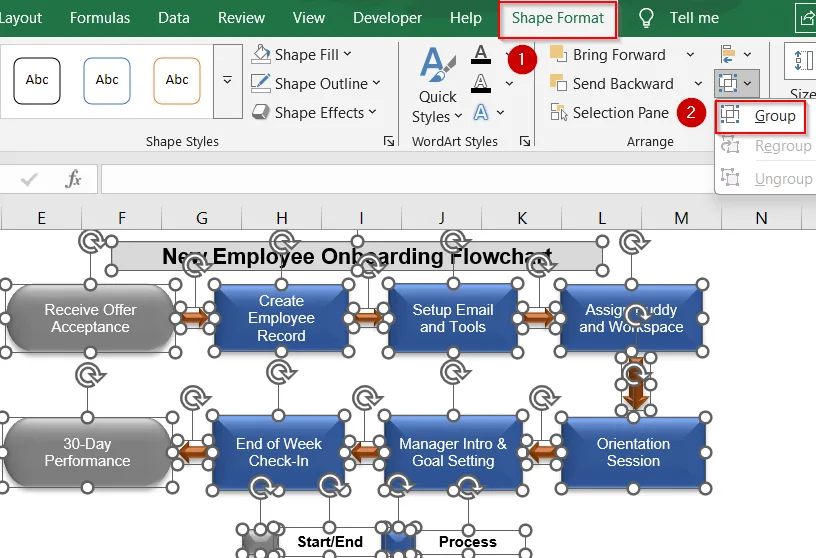Select column E header
This screenshot has height=558, width=816.
[x=42, y=218]
